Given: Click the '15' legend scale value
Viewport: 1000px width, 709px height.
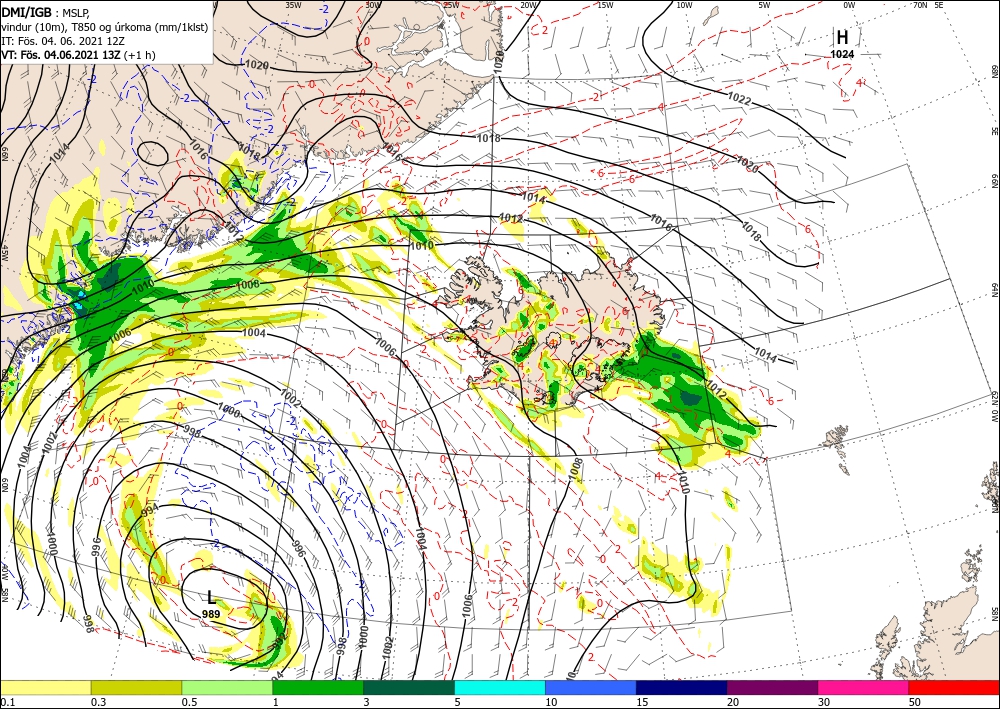Looking at the screenshot, I should pos(642,702).
